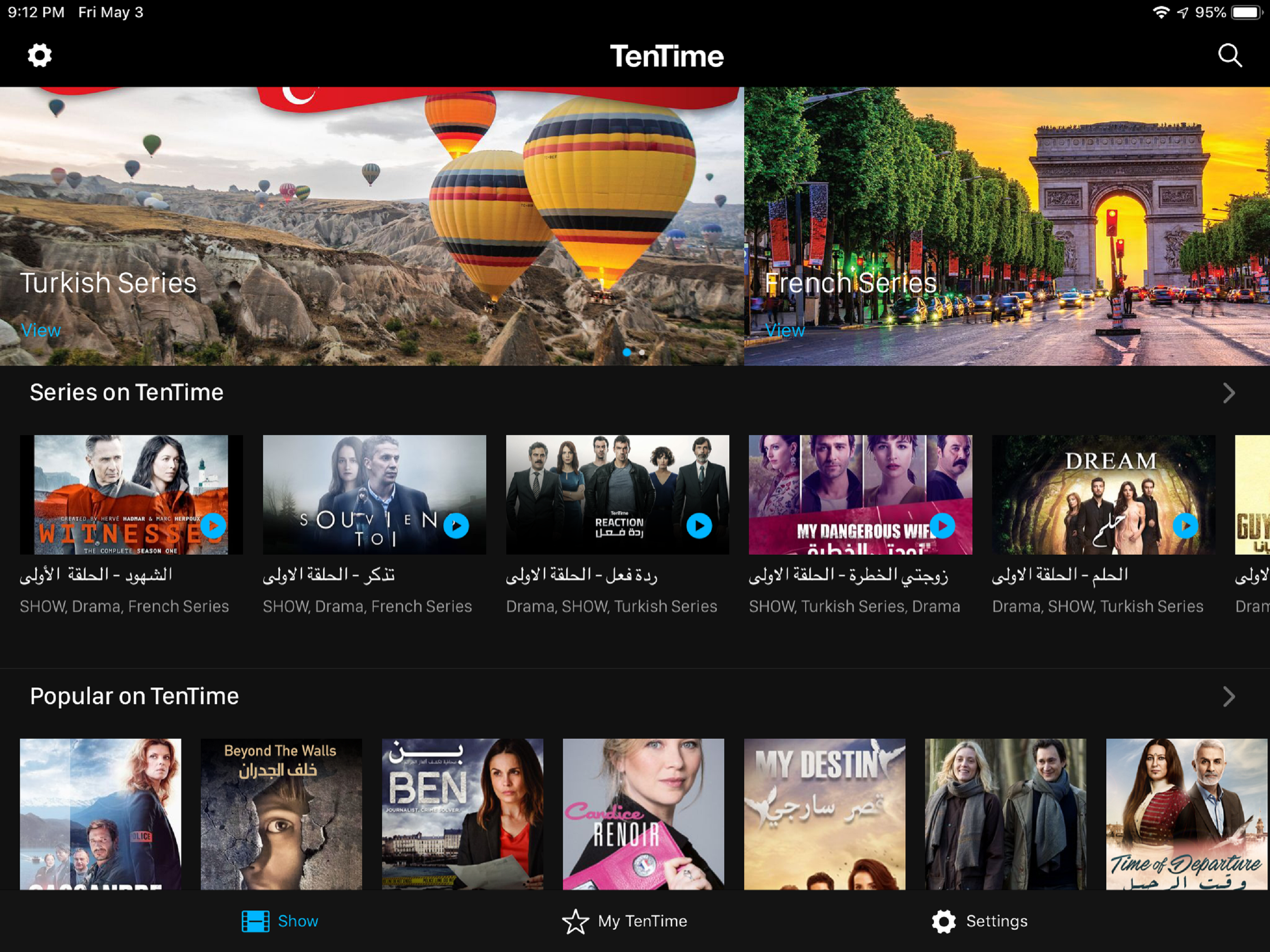Play the Witnesses episode via play icon
Screen dimensions: 1270x952
(x=213, y=525)
